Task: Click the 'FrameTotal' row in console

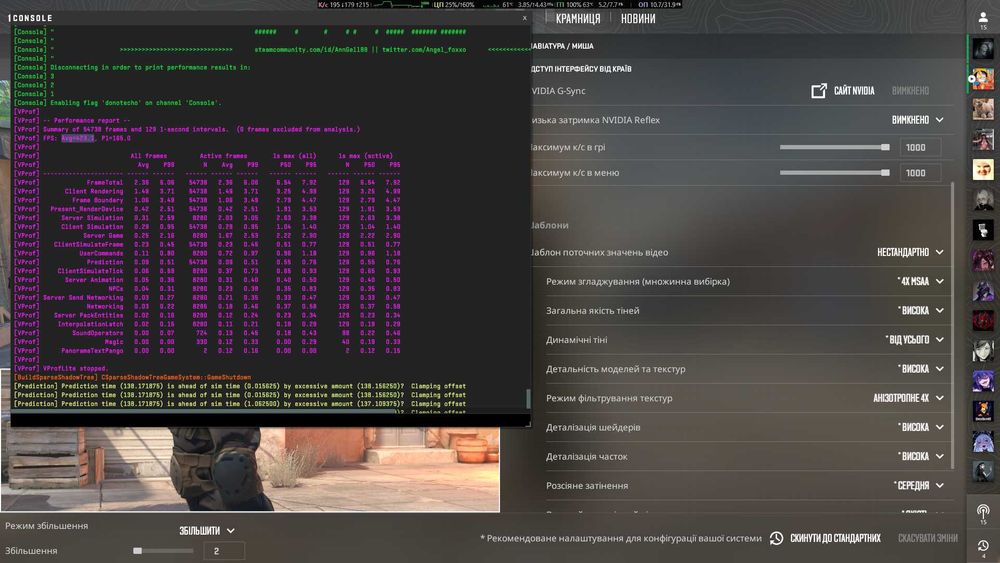Action: point(207,182)
